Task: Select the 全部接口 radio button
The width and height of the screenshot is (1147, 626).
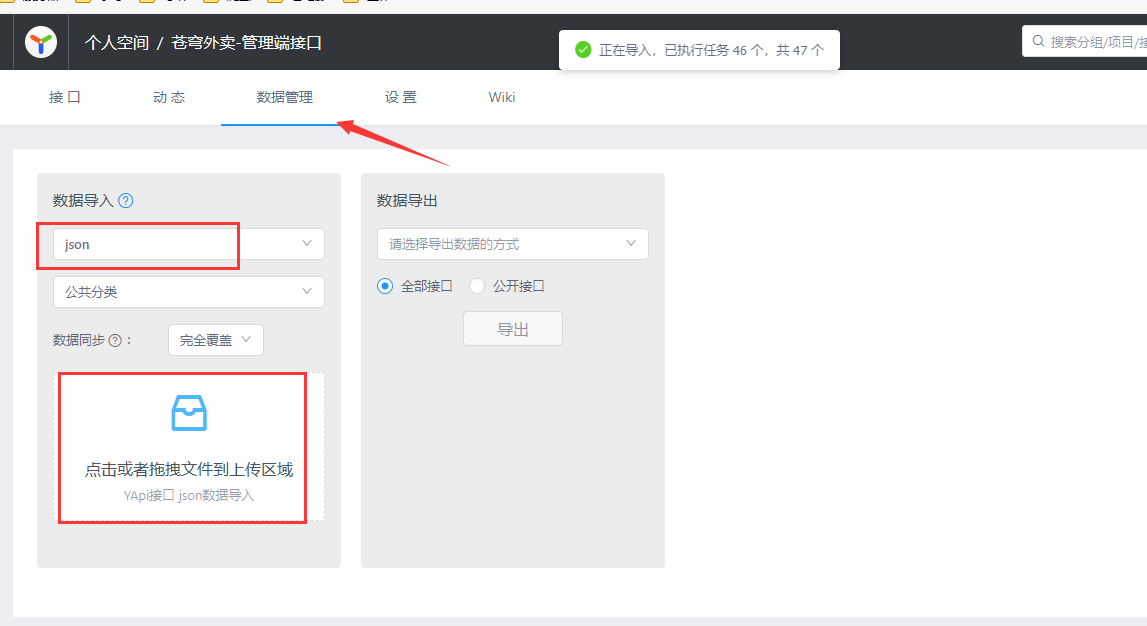Action: click(x=385, y=286)
